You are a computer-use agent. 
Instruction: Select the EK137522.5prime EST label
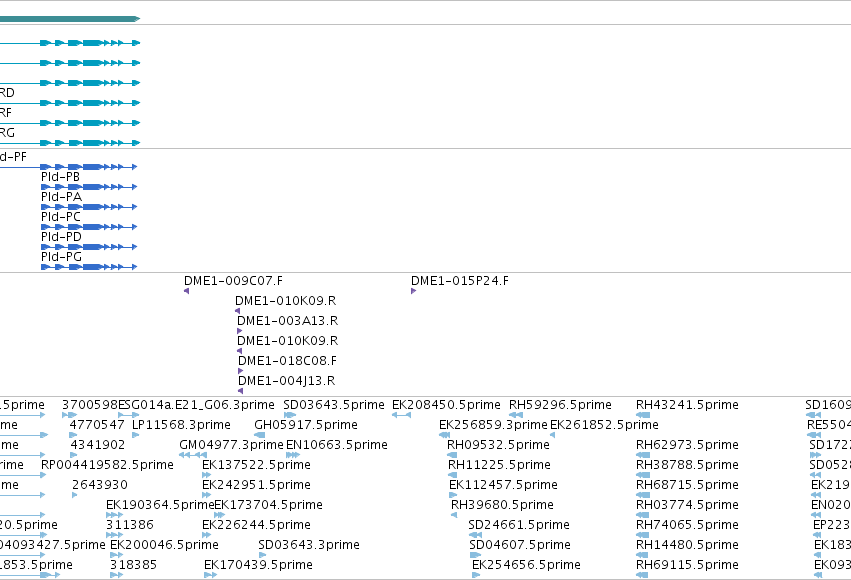[256, 466]
